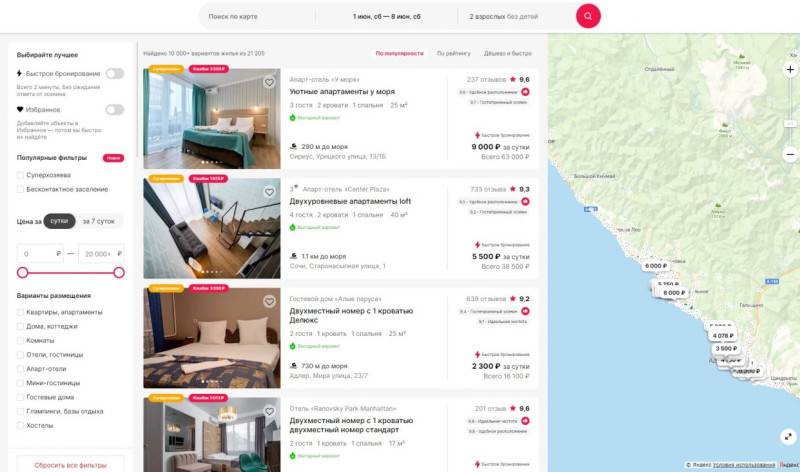
Task: Zoom in the map with plus button
Action: point(790,69)
